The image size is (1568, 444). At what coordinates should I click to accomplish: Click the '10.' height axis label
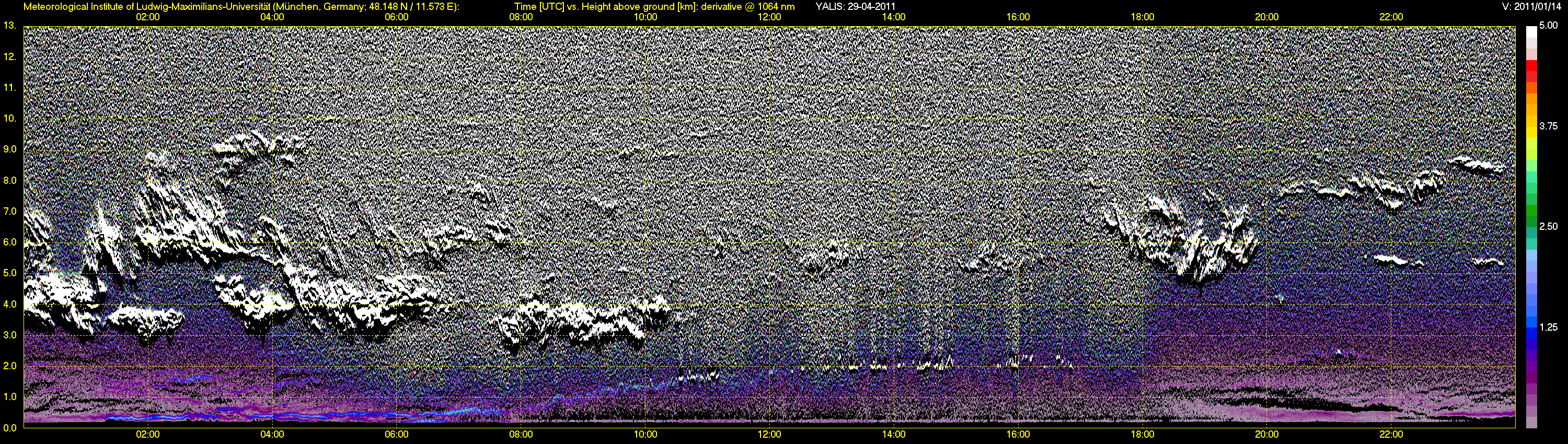point(9,118)
